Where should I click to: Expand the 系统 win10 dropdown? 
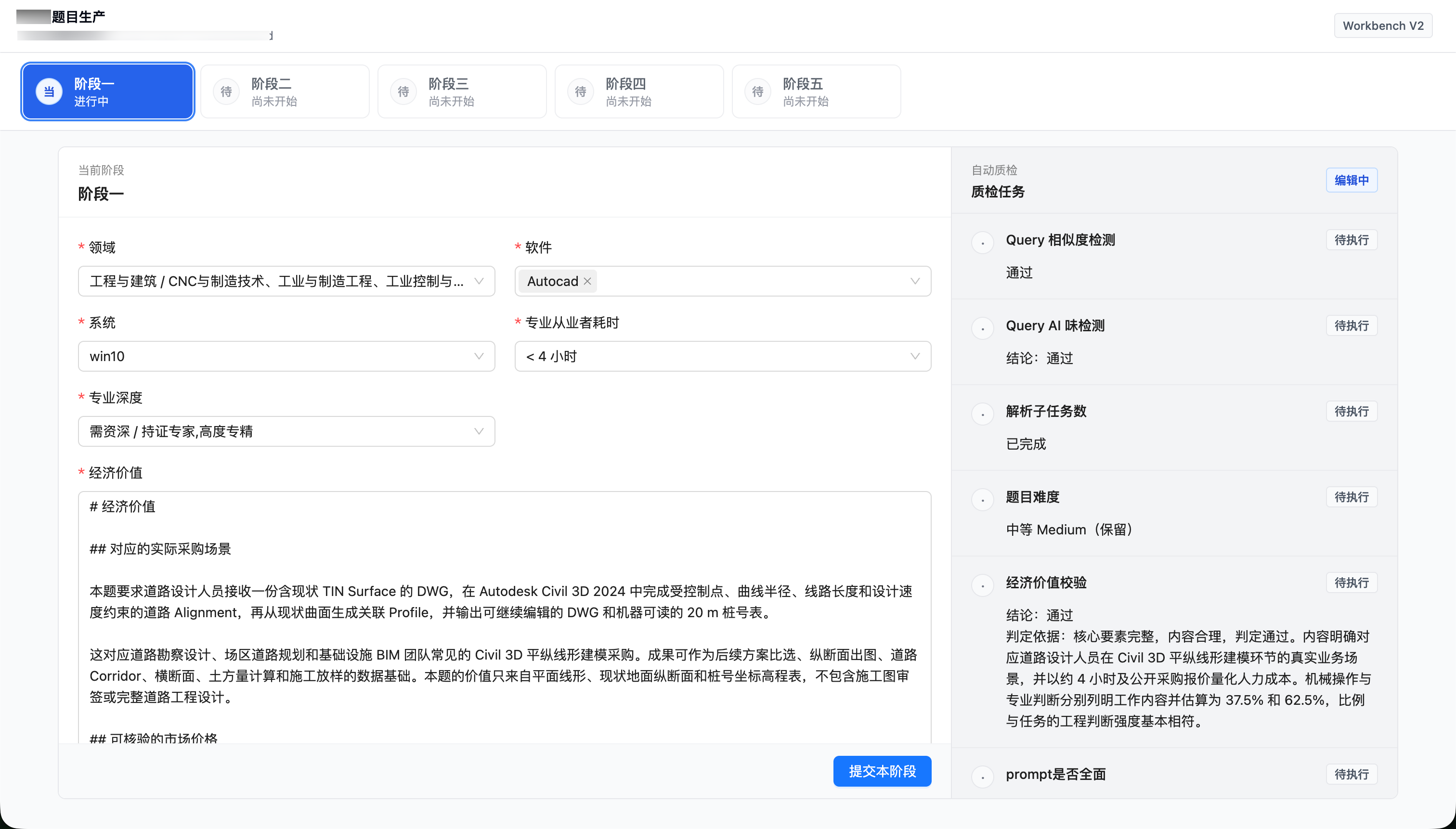point(286,356)
